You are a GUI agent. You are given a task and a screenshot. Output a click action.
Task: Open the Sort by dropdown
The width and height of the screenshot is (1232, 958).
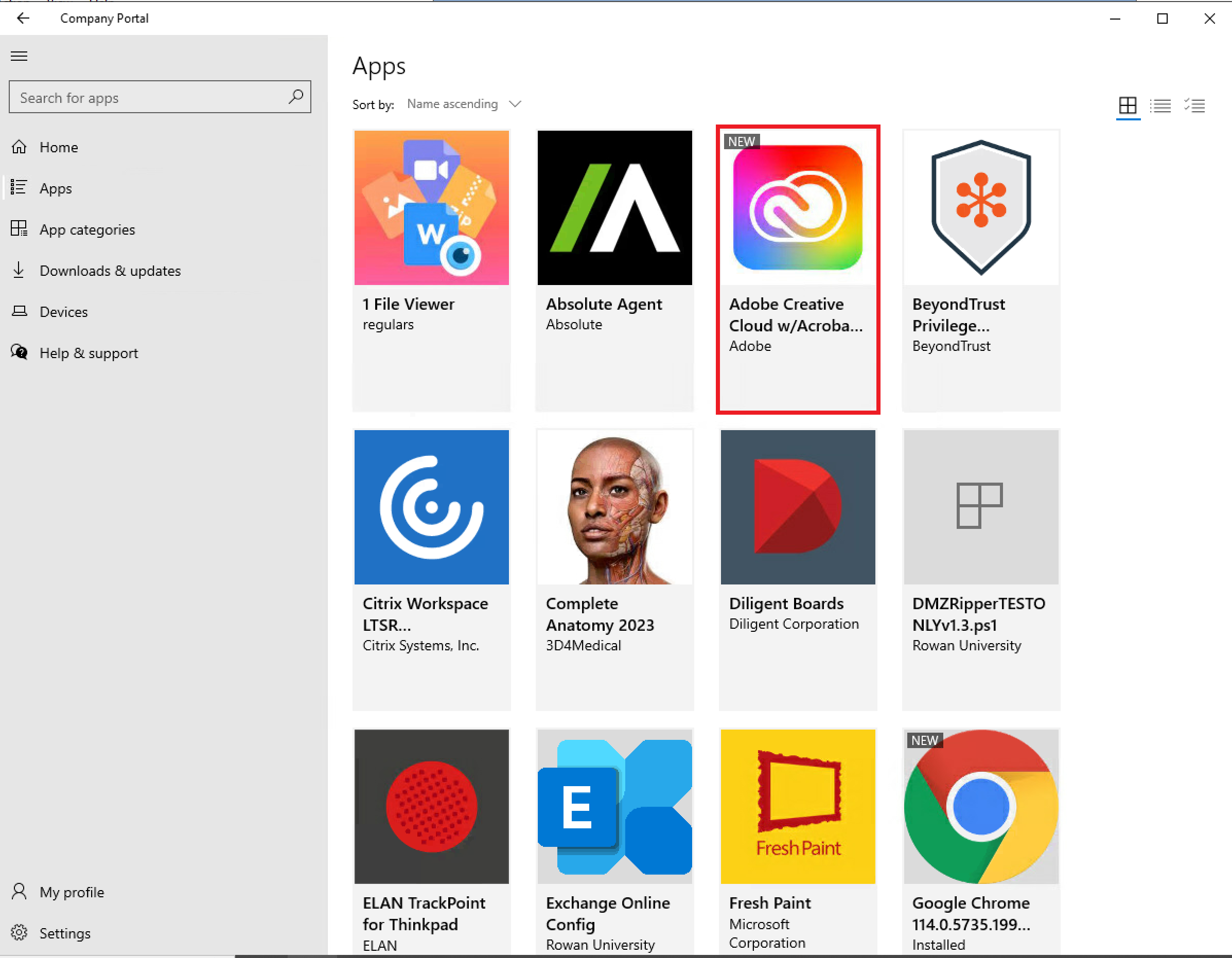coord(464,104)
